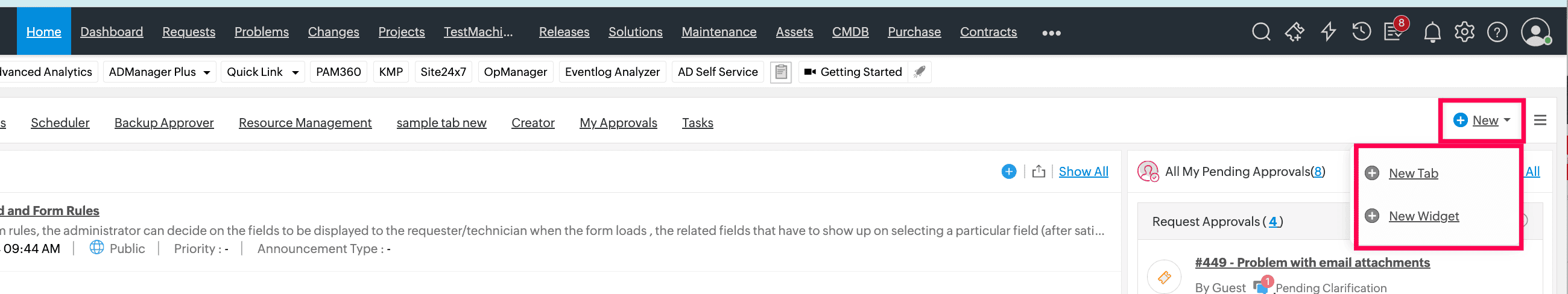Image resolution: width=1568 pixels, height=294 pixels.
Task: Open the notifications bell
Action: [x=1432, y=33]
